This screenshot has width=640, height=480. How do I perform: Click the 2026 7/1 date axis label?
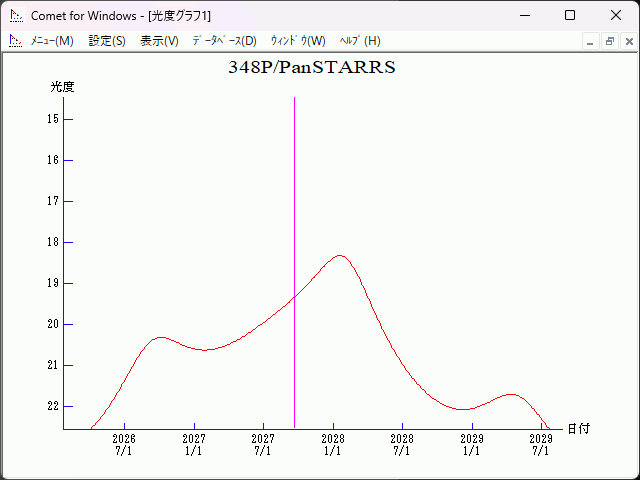pyautogui.click(x=124, y=444)
